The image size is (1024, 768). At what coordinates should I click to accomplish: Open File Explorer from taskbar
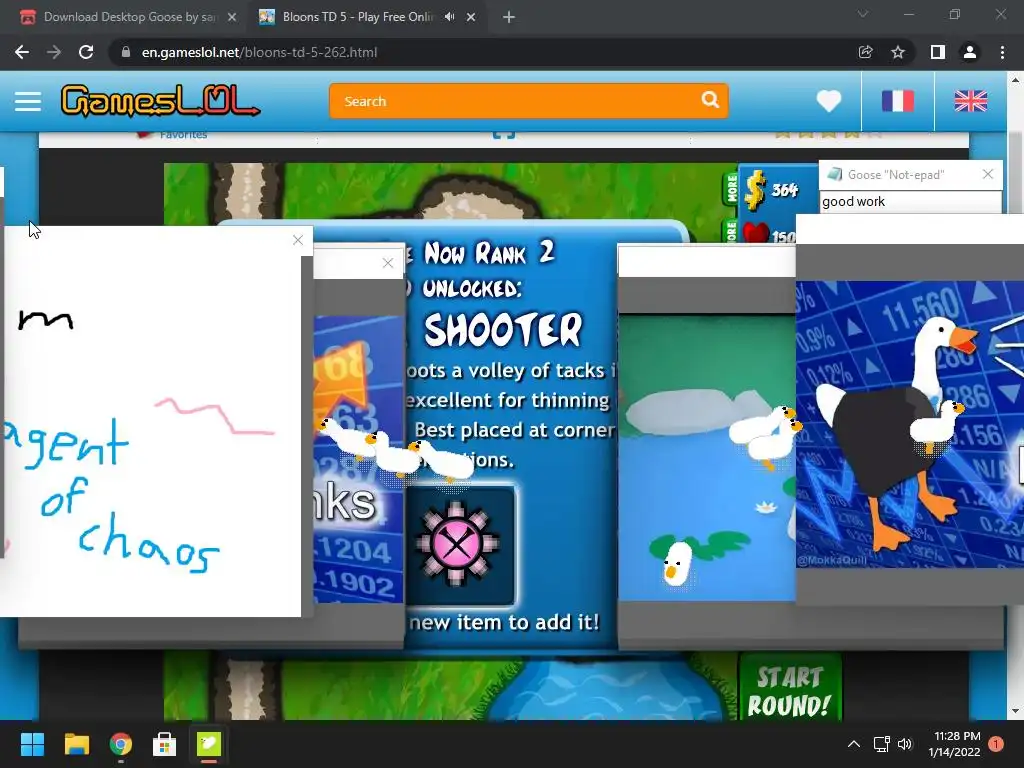pos(76,744)
